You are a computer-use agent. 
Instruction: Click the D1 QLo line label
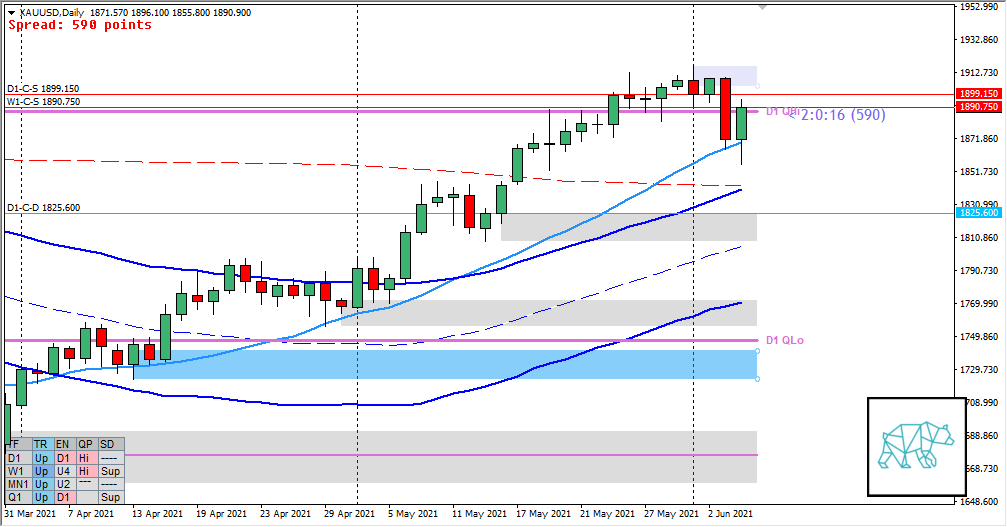[785, 341]
